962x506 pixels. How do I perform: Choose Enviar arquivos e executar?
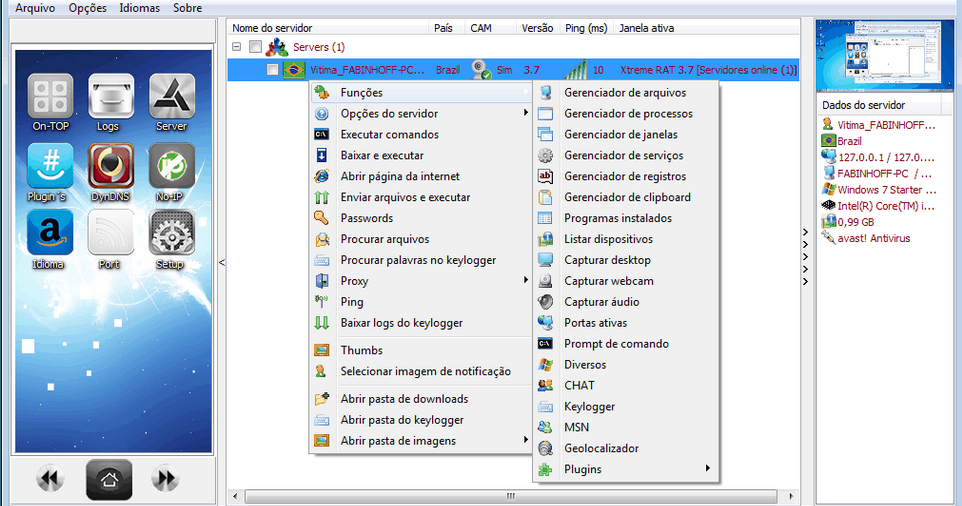tap(421, 197)
